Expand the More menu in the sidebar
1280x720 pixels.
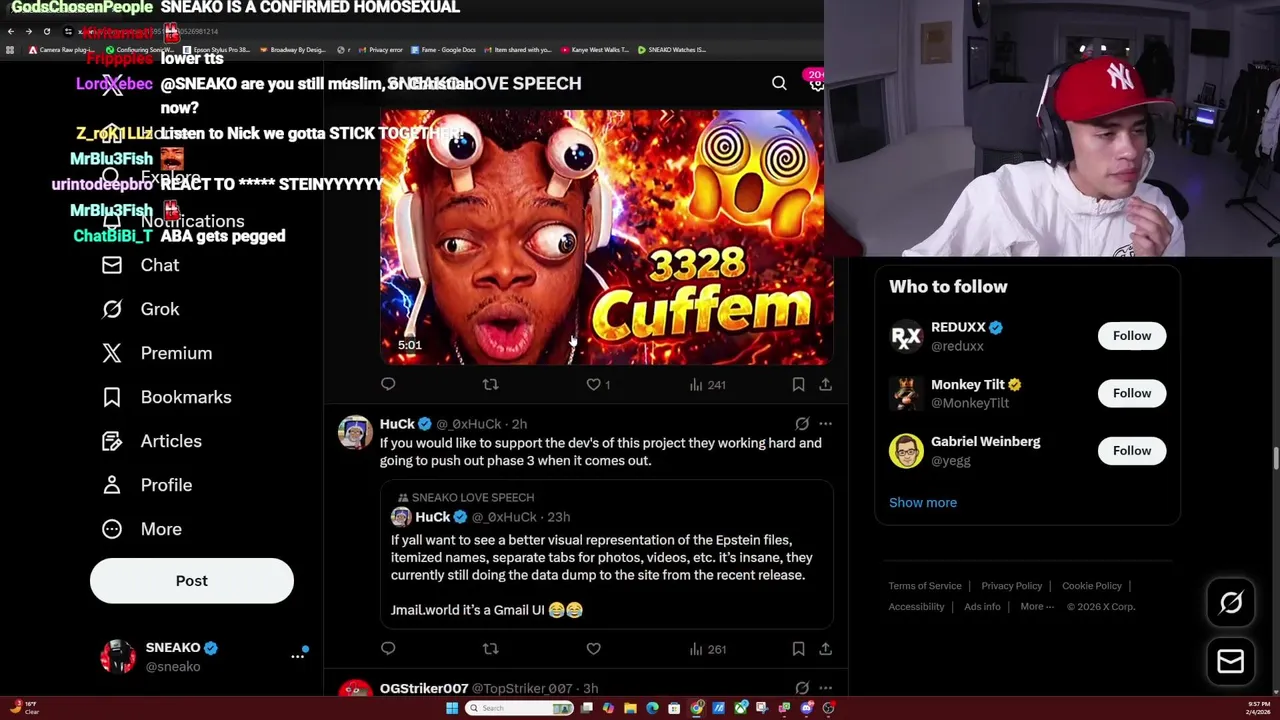coord(141,529)
